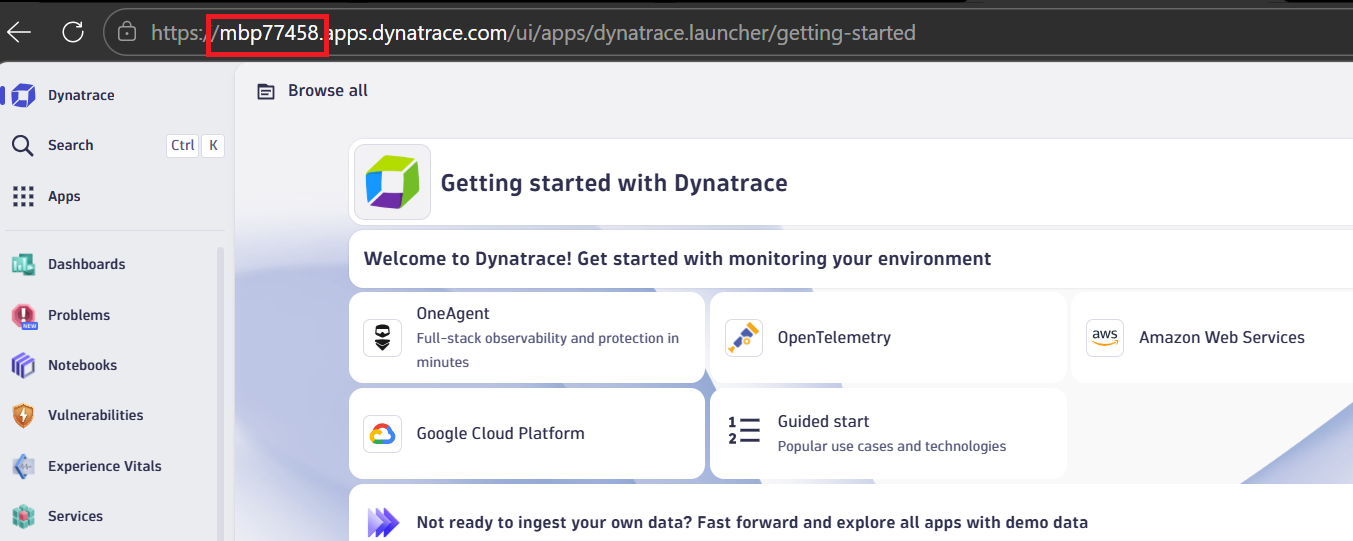This screenshot has width=1353, height=541.
Task: Click the OneAgent icon
Action: [382, 338]
